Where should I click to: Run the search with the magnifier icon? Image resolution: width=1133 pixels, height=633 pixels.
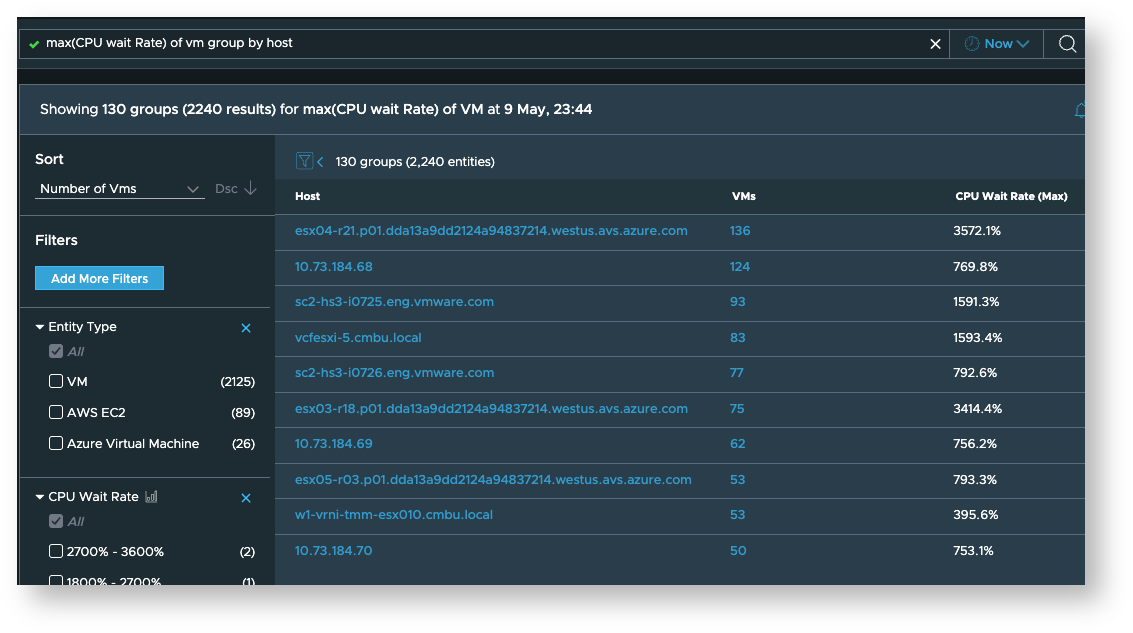[x=1067, y=44]
